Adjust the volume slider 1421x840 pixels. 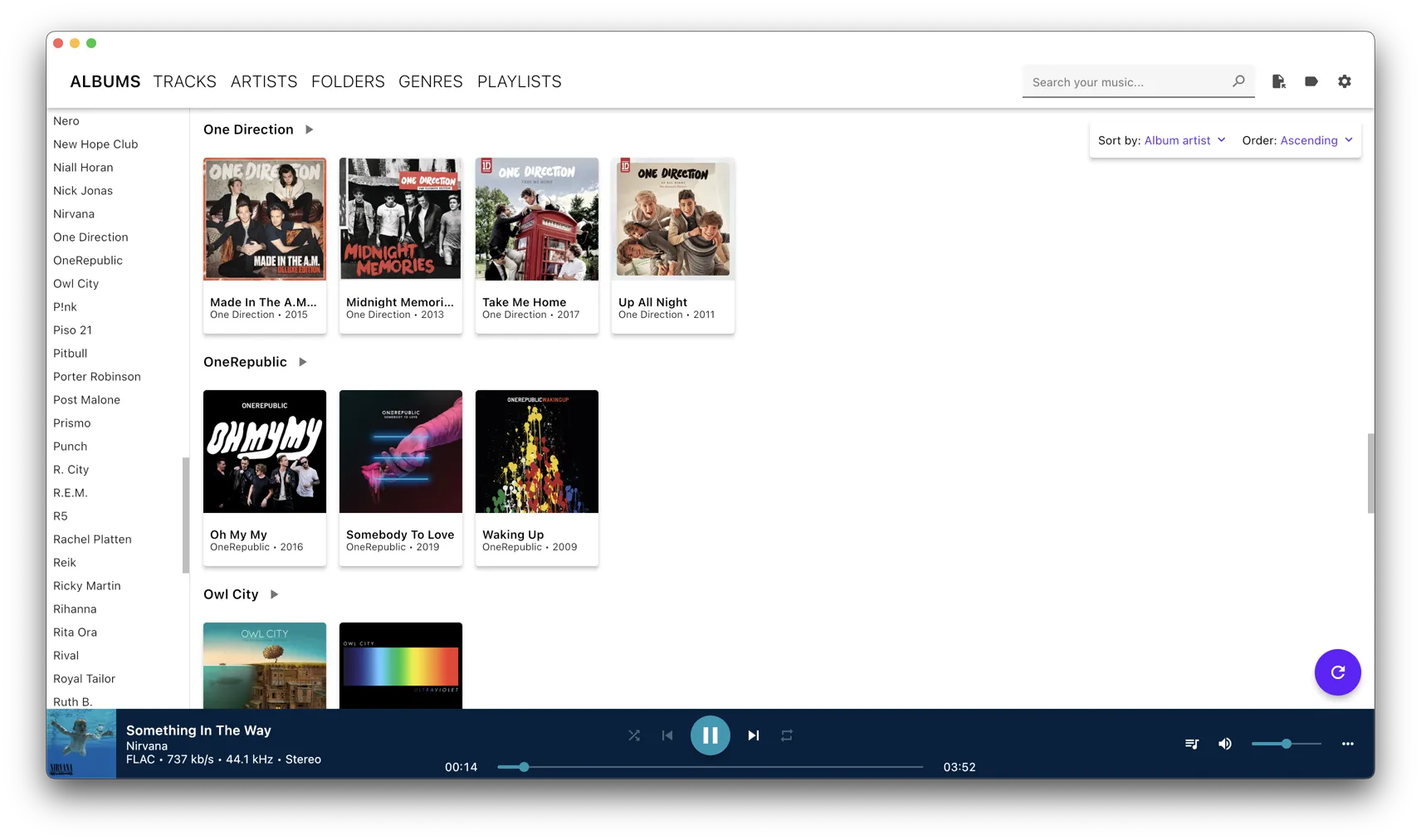pos(1286,744)
